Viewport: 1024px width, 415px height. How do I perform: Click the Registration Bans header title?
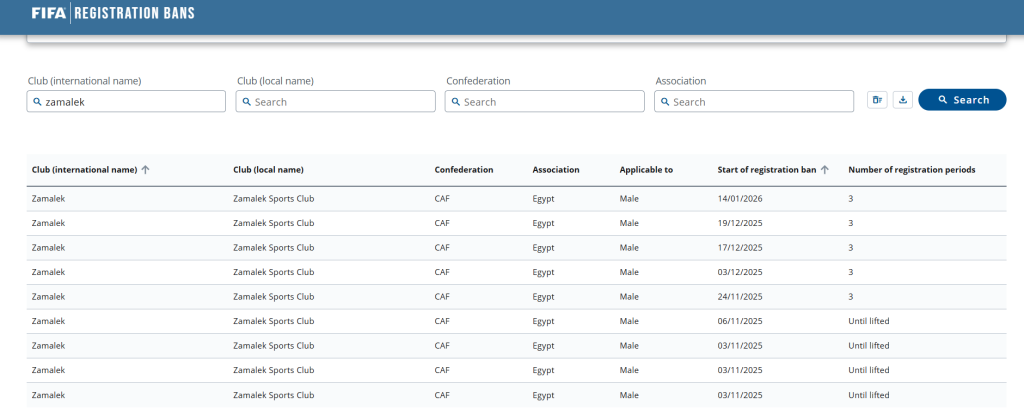[135, 14]
